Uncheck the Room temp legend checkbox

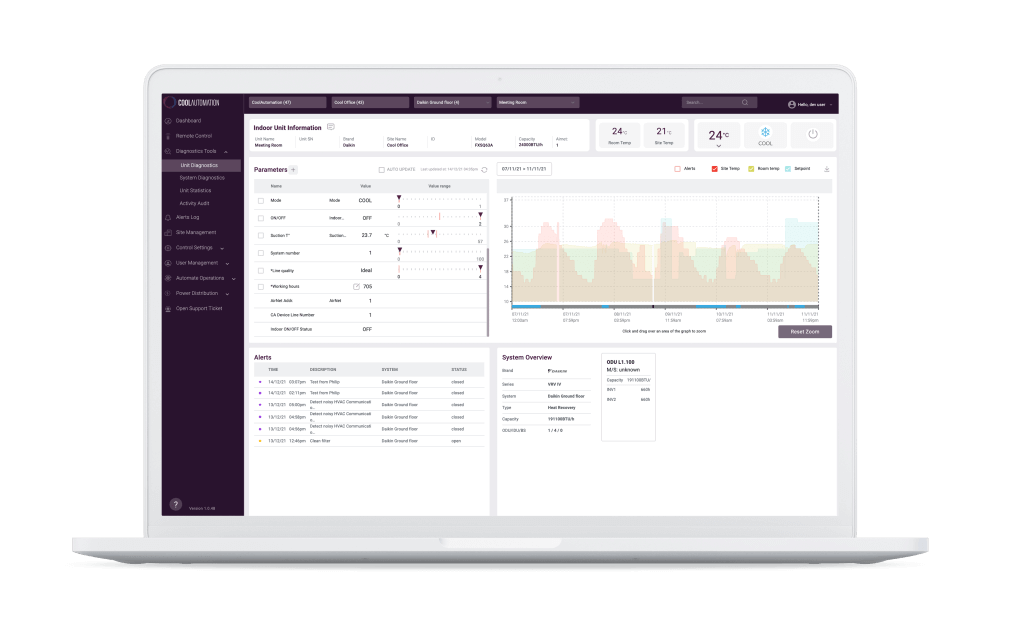coord(751,169)
